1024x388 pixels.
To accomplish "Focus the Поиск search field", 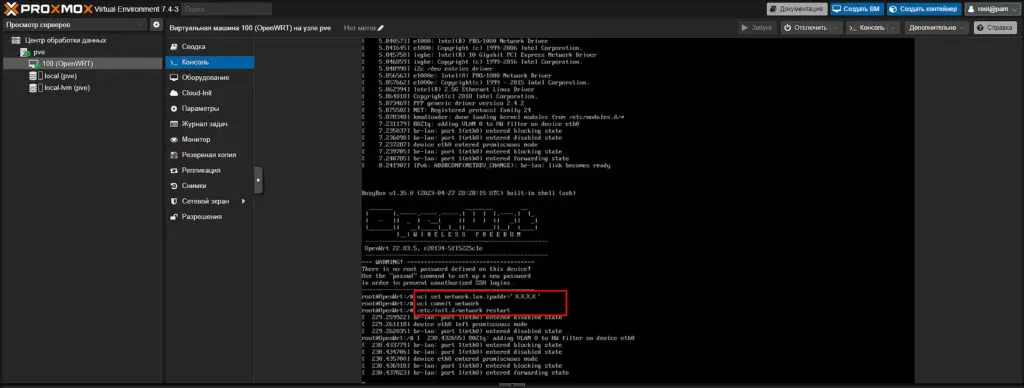I will 227,9.
